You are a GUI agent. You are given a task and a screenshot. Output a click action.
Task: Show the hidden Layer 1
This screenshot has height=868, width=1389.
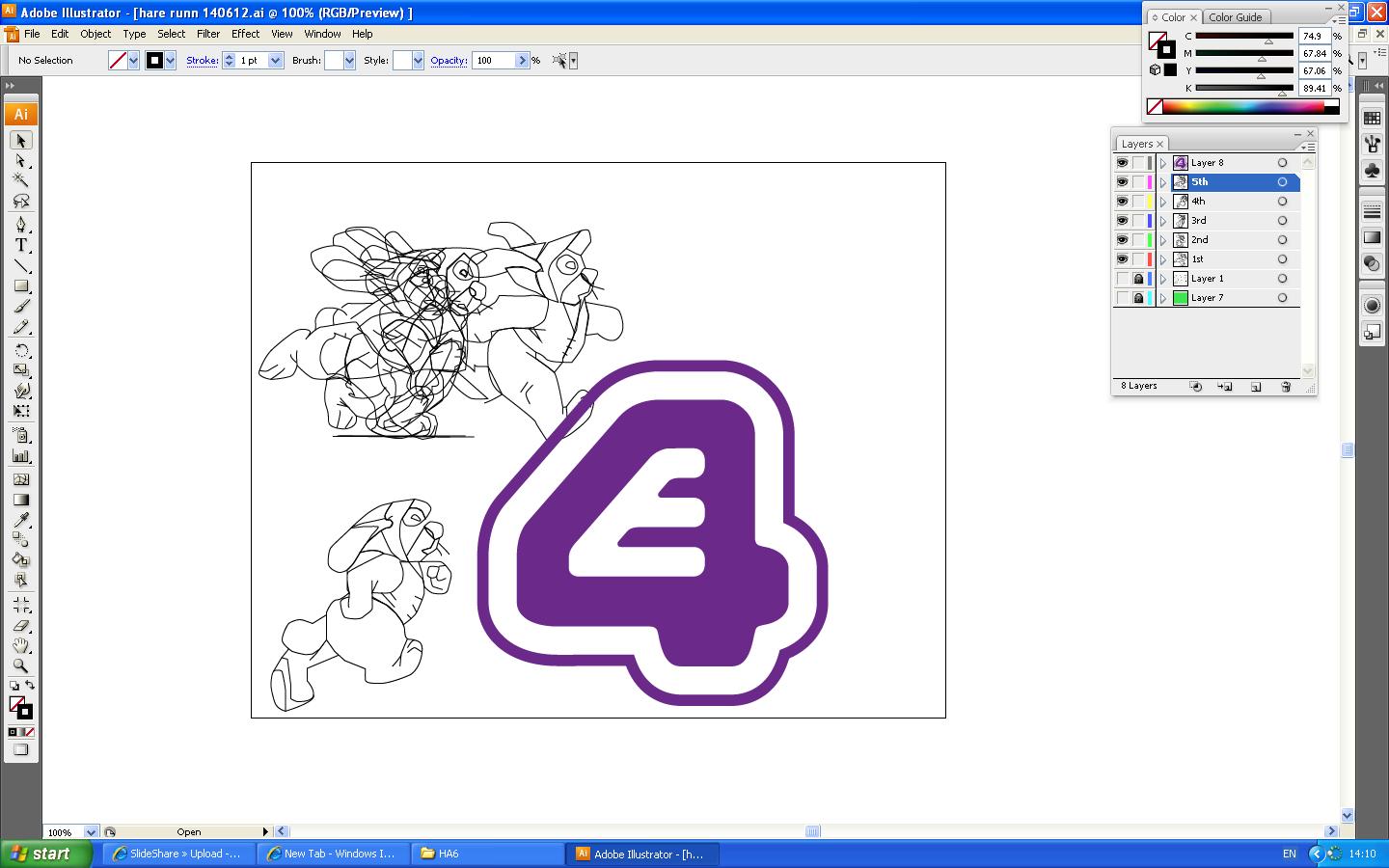tap(1122, 279)
